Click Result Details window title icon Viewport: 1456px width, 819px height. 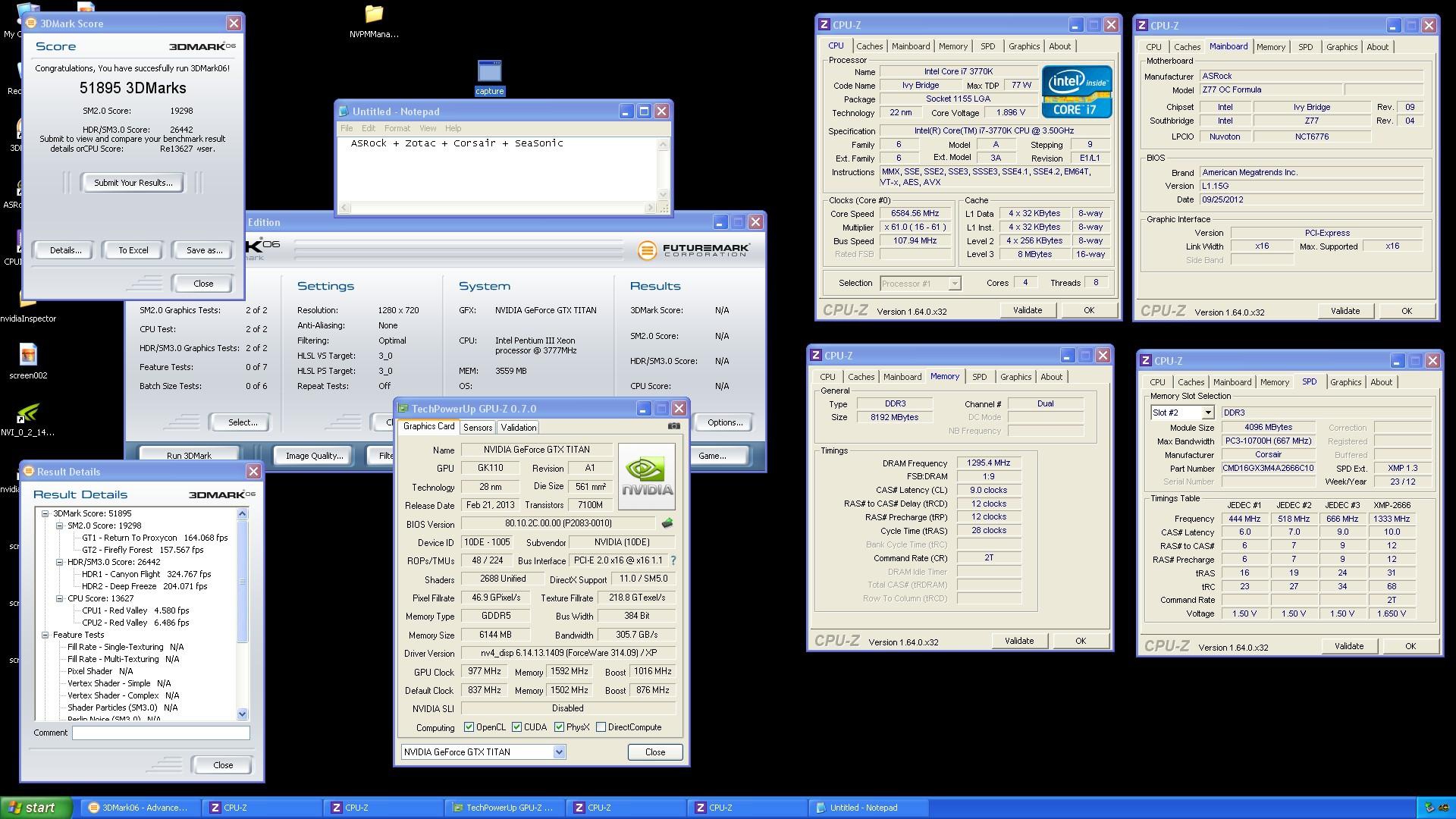click(x=29, y=471)
